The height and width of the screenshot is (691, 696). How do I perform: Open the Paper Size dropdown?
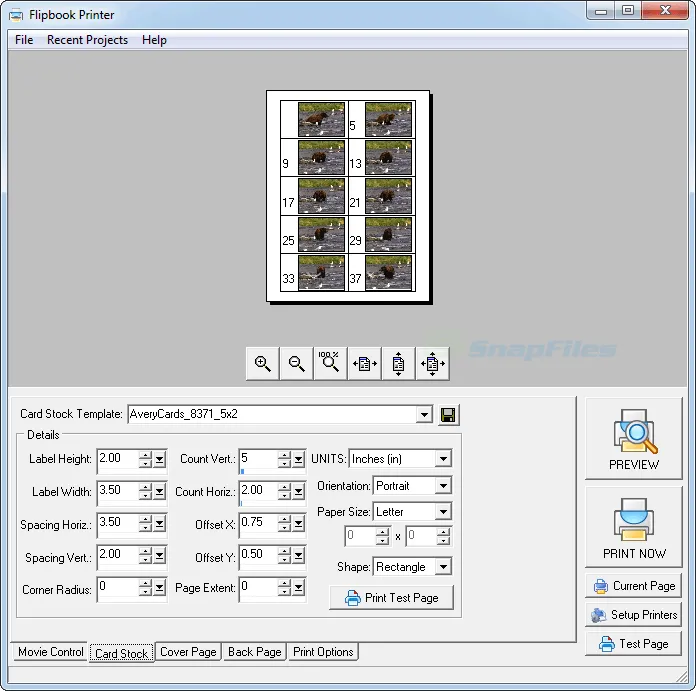[443, 512]
